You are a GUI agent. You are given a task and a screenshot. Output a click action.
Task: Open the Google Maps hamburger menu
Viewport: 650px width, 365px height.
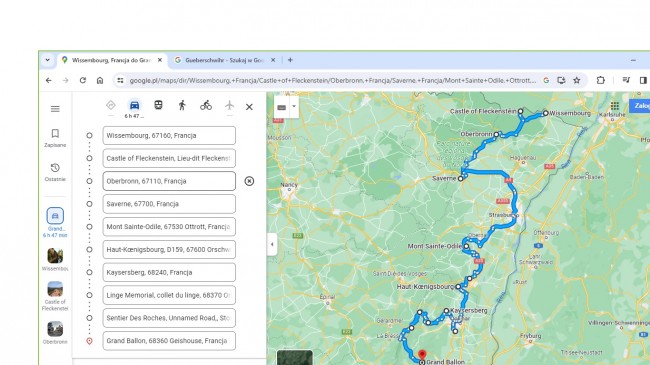(55, 109)
